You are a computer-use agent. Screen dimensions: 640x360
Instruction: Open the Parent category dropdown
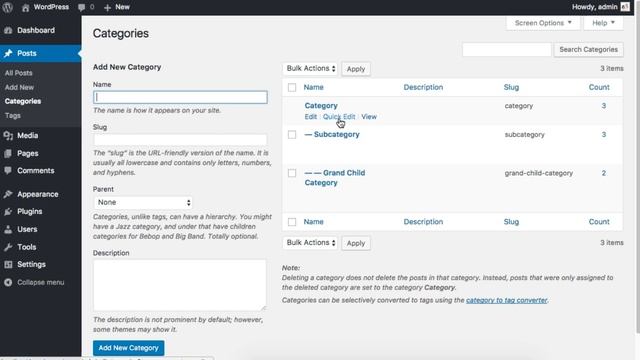(143, 202)
